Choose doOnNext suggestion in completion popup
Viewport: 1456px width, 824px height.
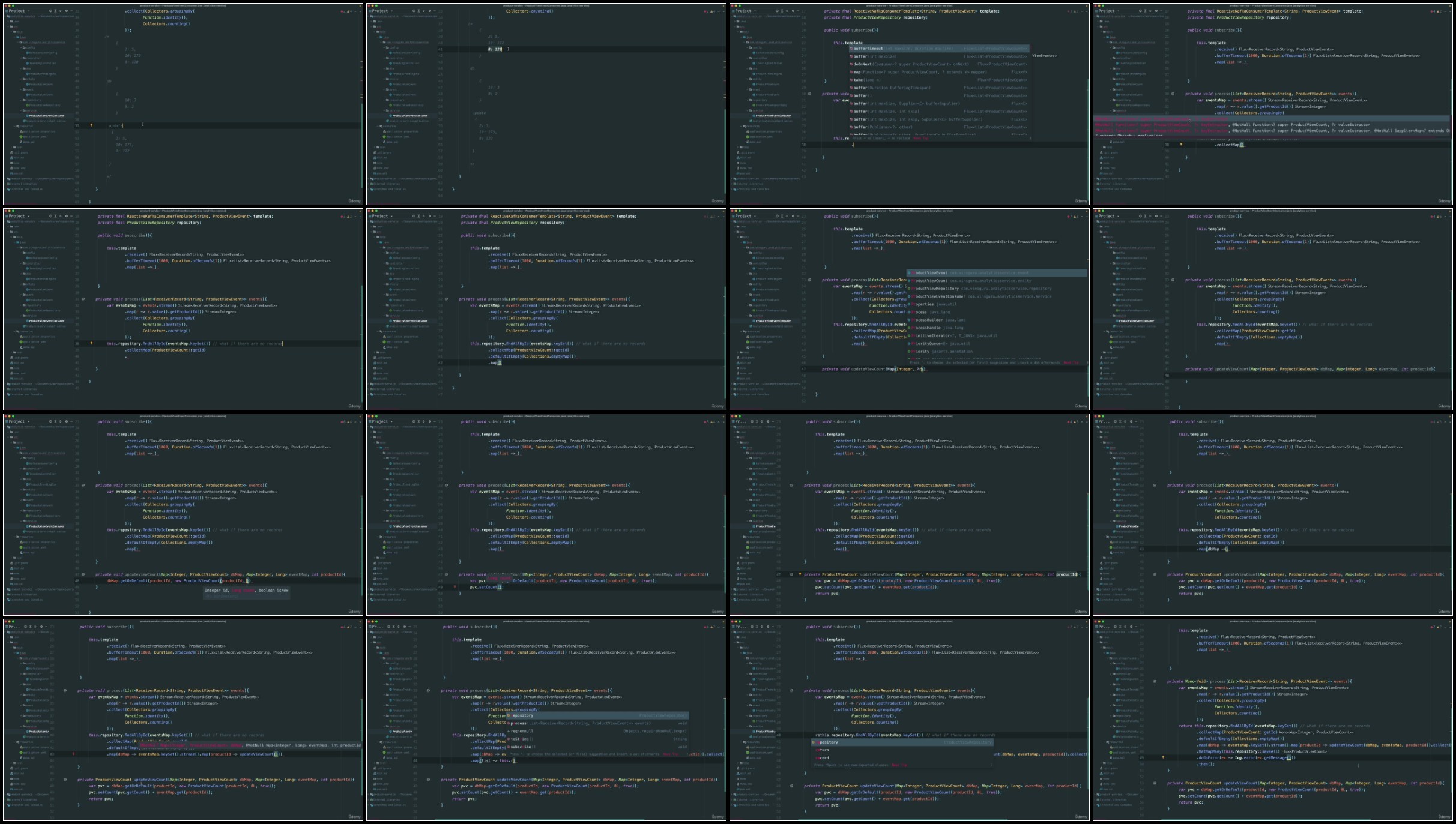pyautogui.click(x=938, y=64)
